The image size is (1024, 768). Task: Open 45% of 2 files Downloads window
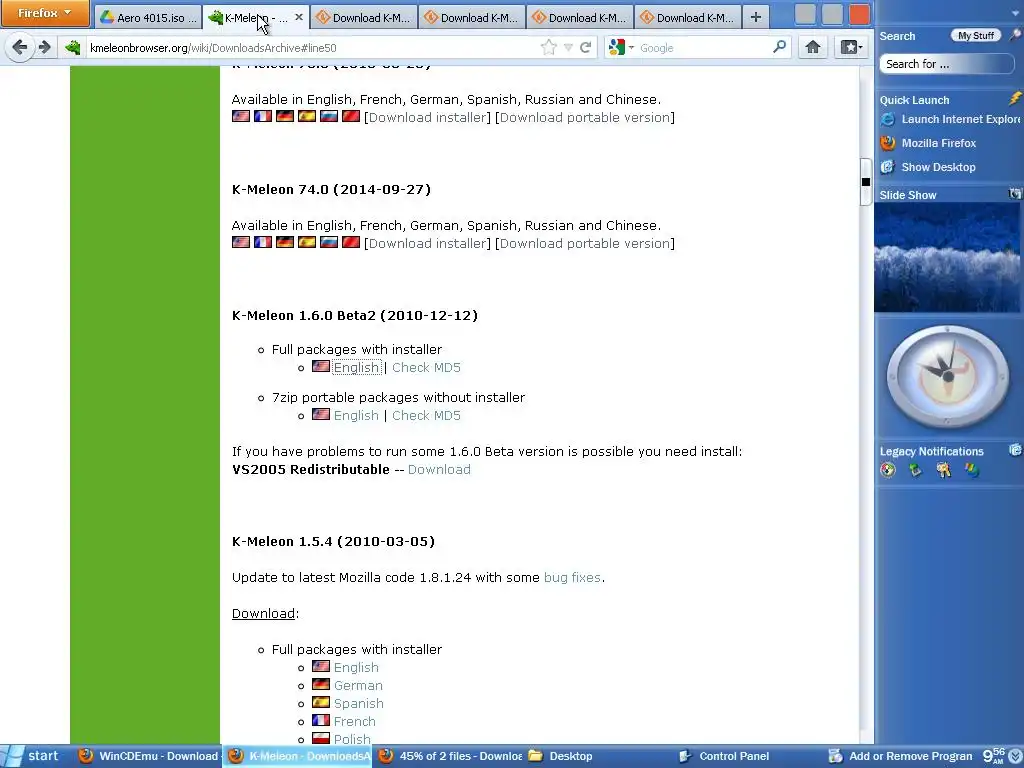point(451,756)
